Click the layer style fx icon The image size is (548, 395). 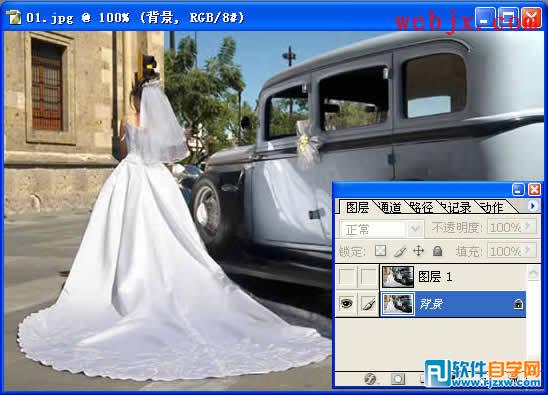370,379
